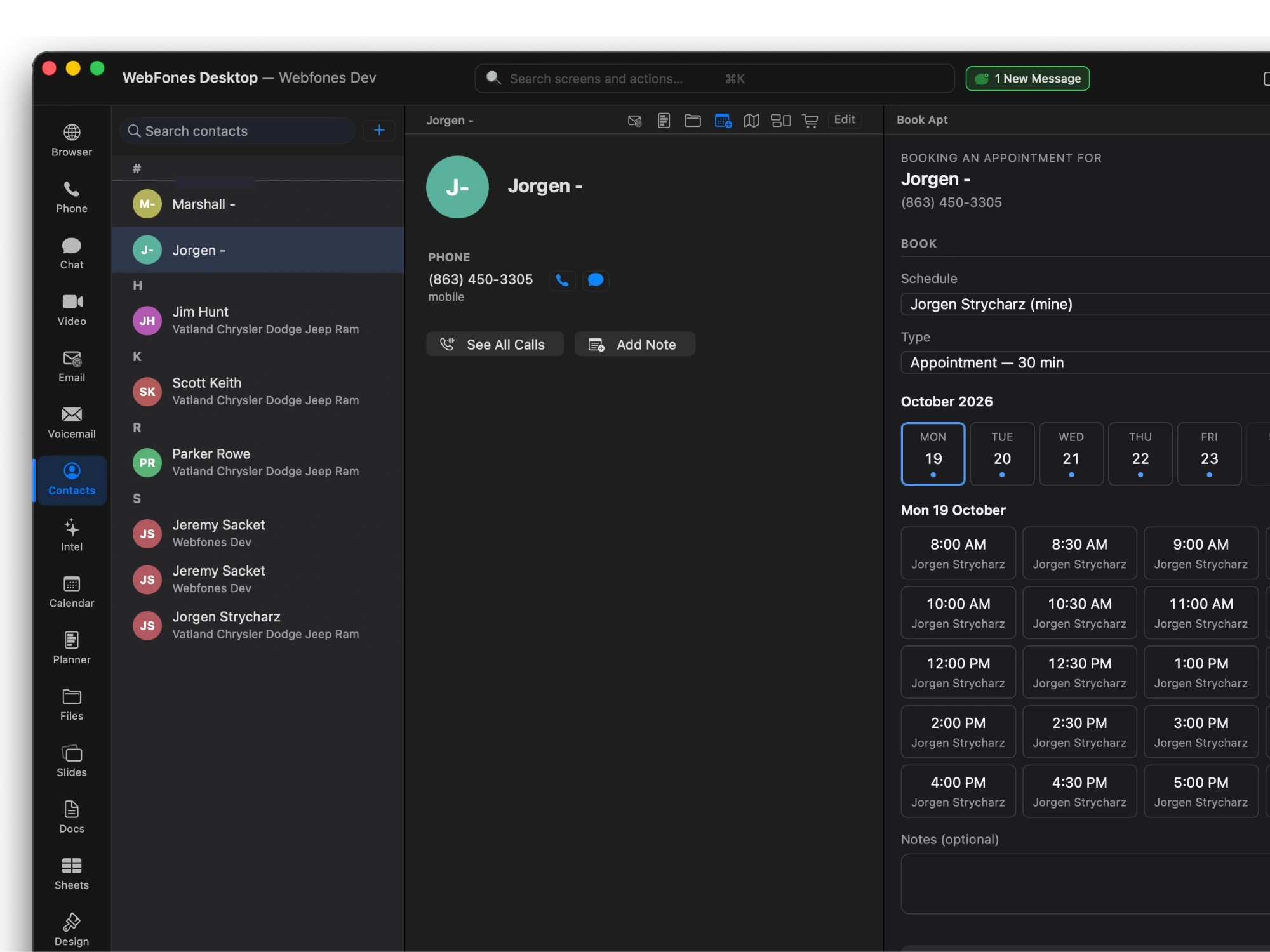
Task: Open the 1 New Message notification
Action: coord(1027,79)
